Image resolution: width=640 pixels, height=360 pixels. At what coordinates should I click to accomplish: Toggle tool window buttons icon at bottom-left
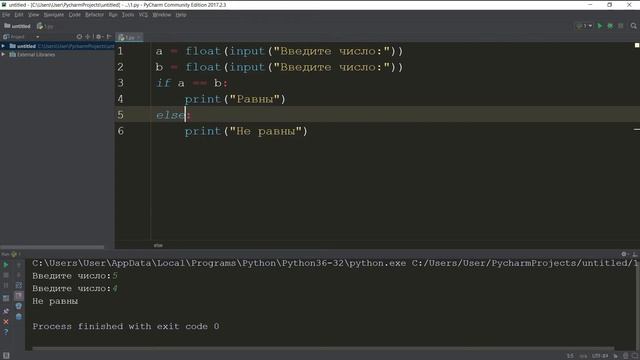click(6, 356)
